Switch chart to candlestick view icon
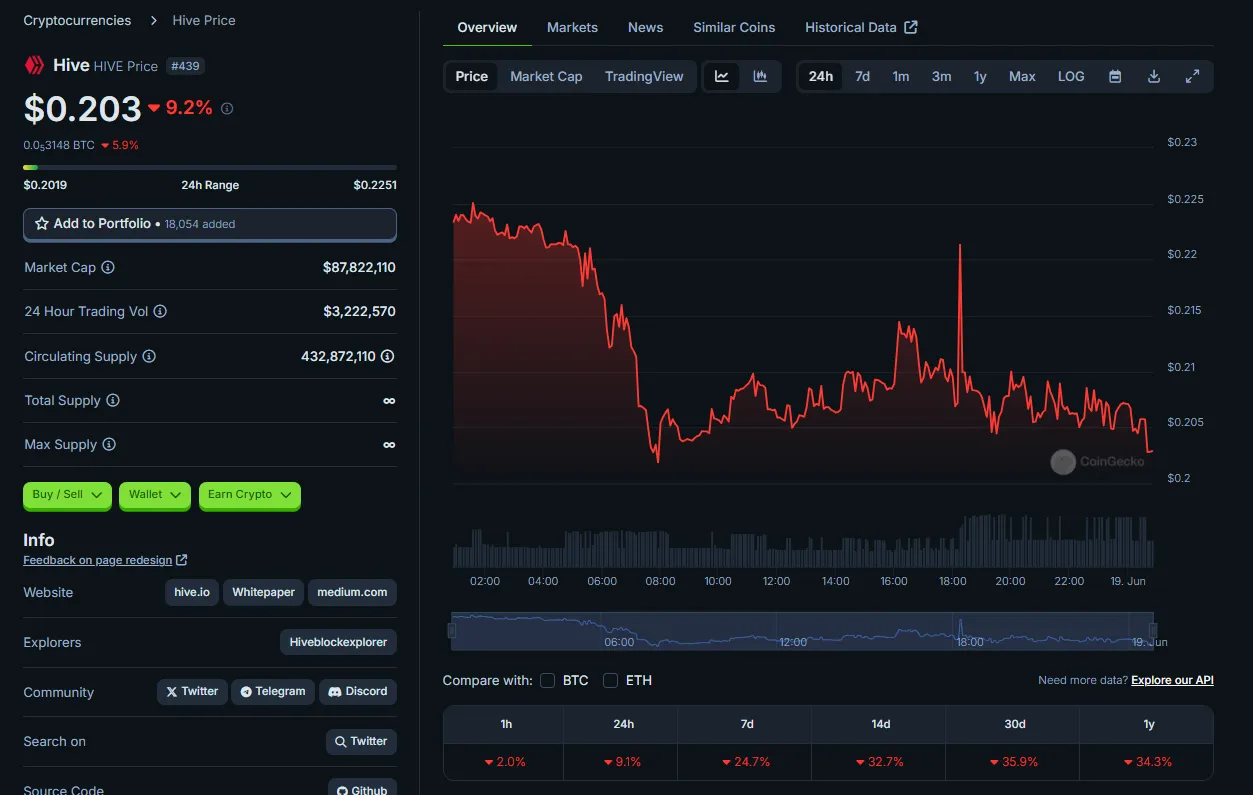The width and height of the screenshot is (1253, 795). pyautogui.click(x=760, y=76)
